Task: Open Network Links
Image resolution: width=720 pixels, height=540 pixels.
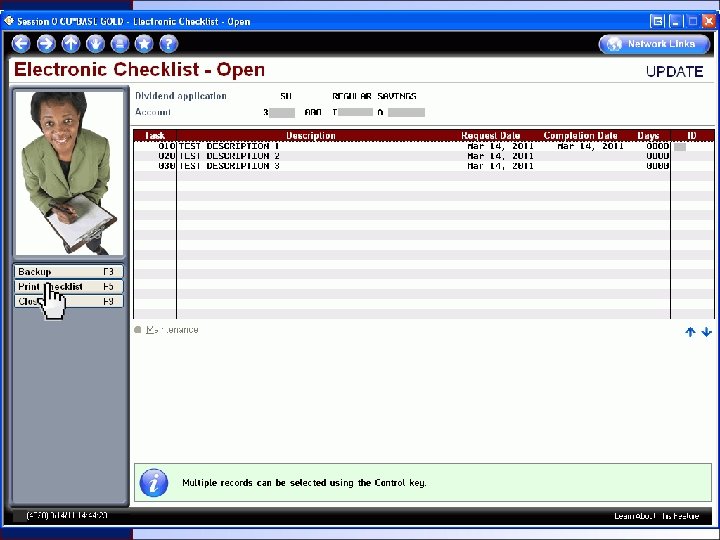Action: point(654,44)
